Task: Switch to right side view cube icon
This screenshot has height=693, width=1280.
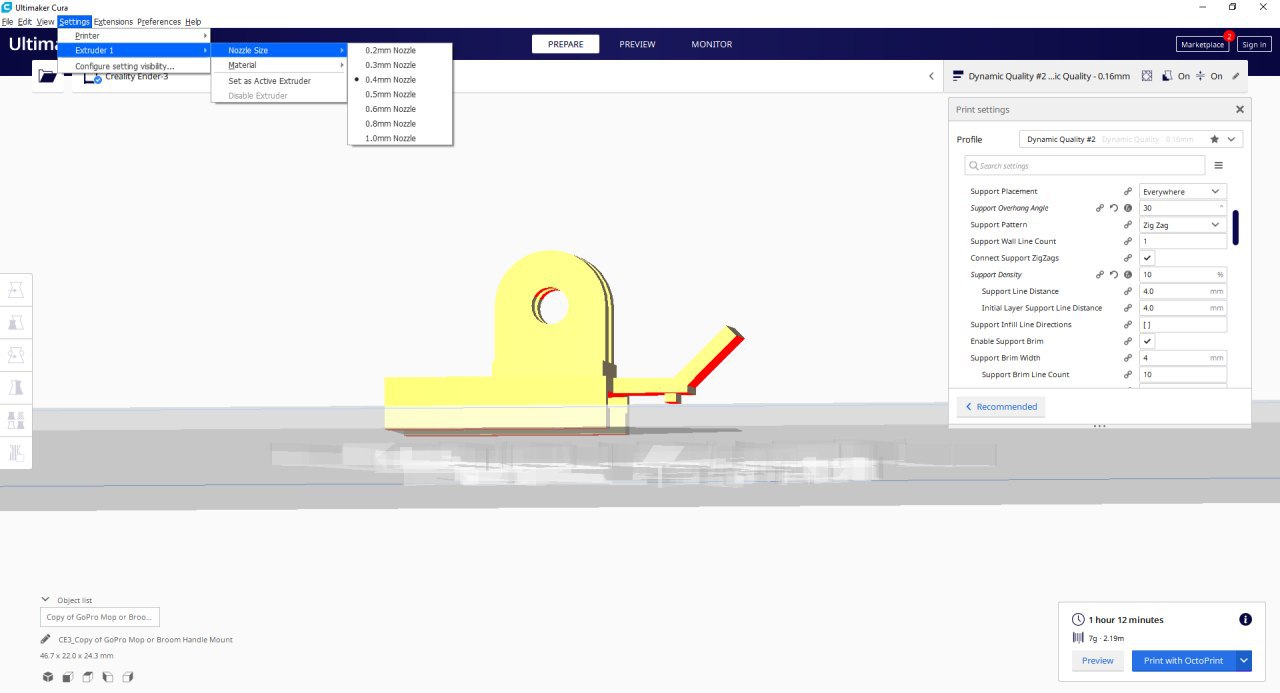Action: click(127, 677)
